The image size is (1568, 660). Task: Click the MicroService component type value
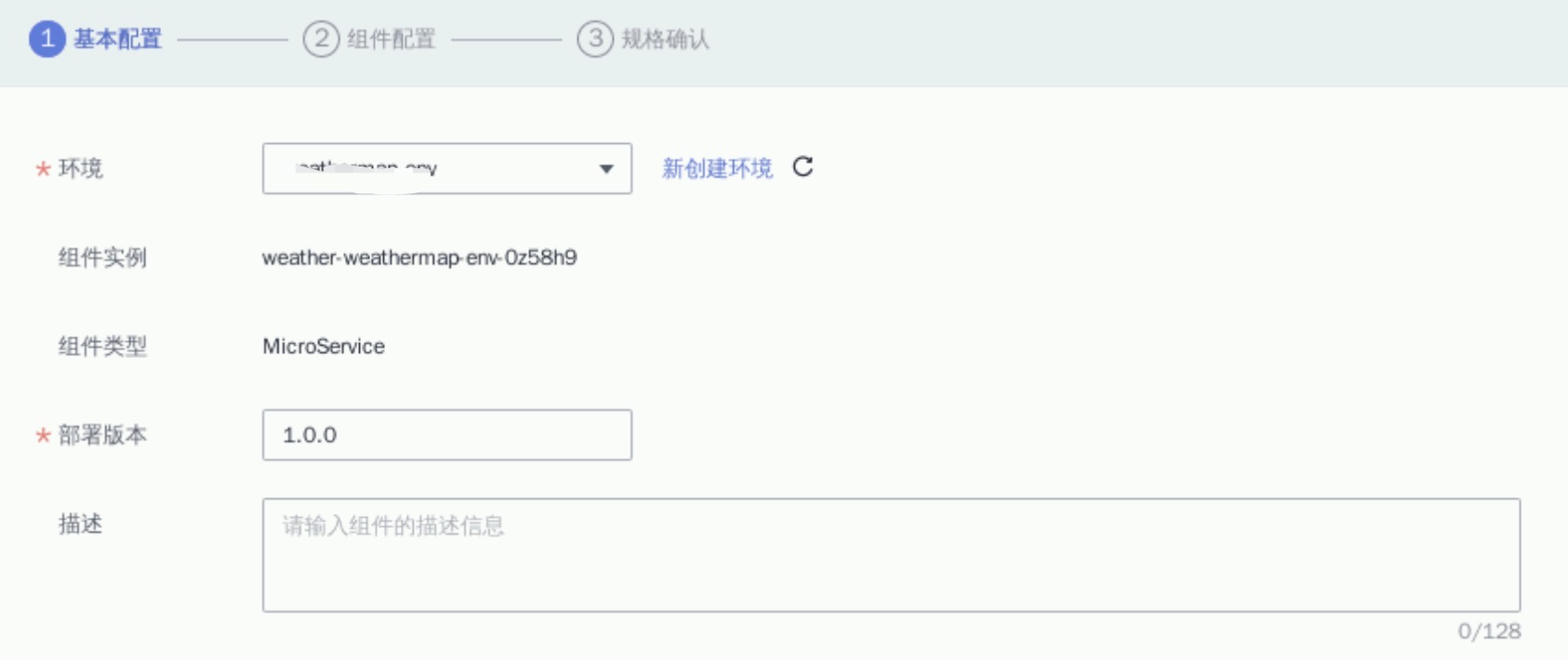click(324, 347)
